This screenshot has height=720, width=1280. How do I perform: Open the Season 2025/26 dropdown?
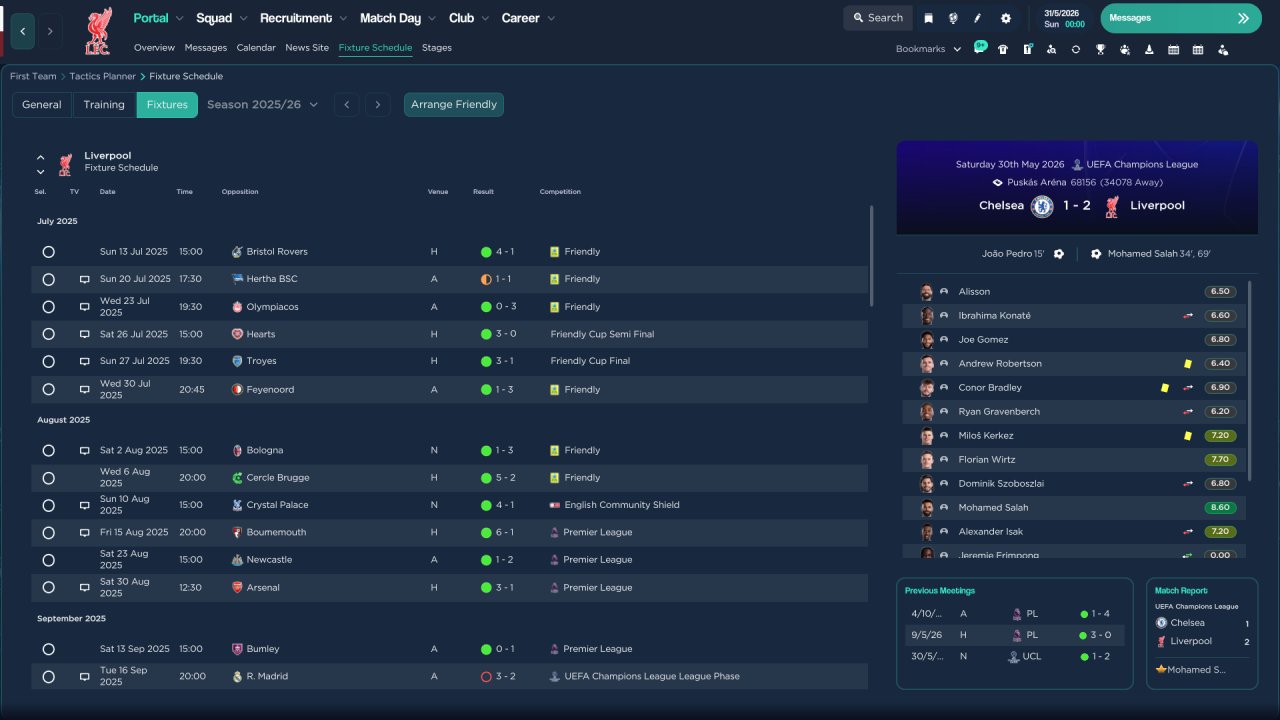click(x=262, y=105)
